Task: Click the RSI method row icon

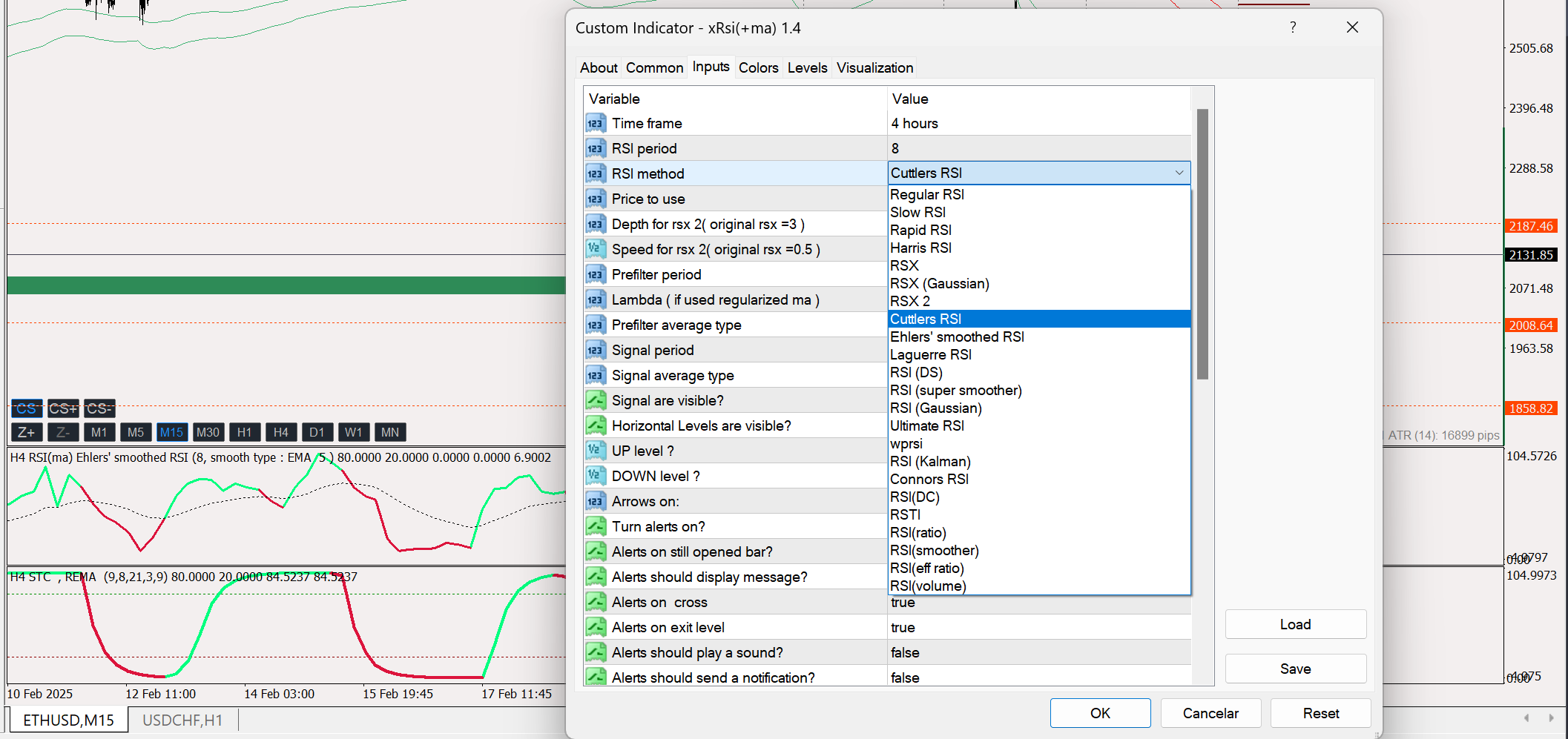Action: pos(596,173)
